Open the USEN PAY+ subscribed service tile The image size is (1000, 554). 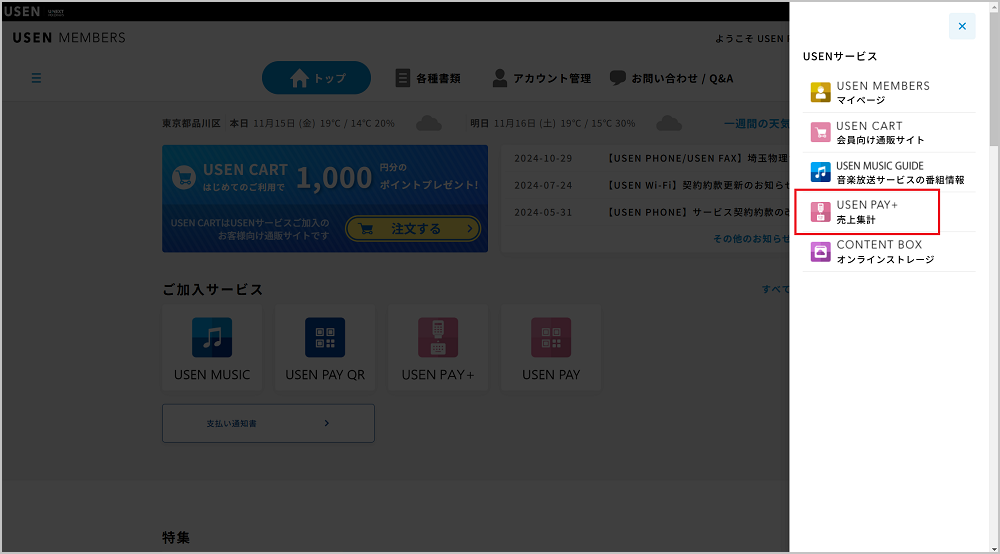(x=438, y=347)
